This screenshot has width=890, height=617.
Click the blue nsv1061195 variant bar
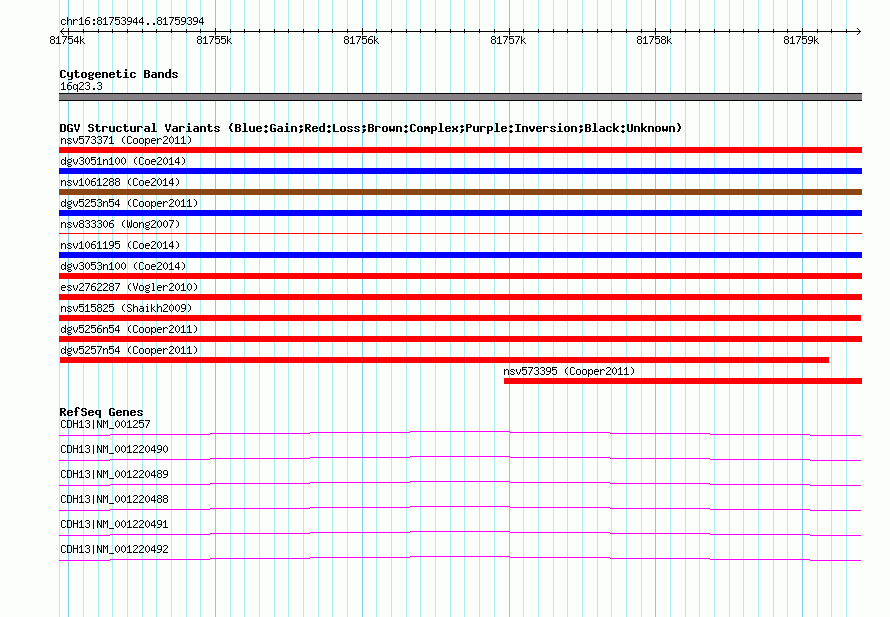(460, 255)
